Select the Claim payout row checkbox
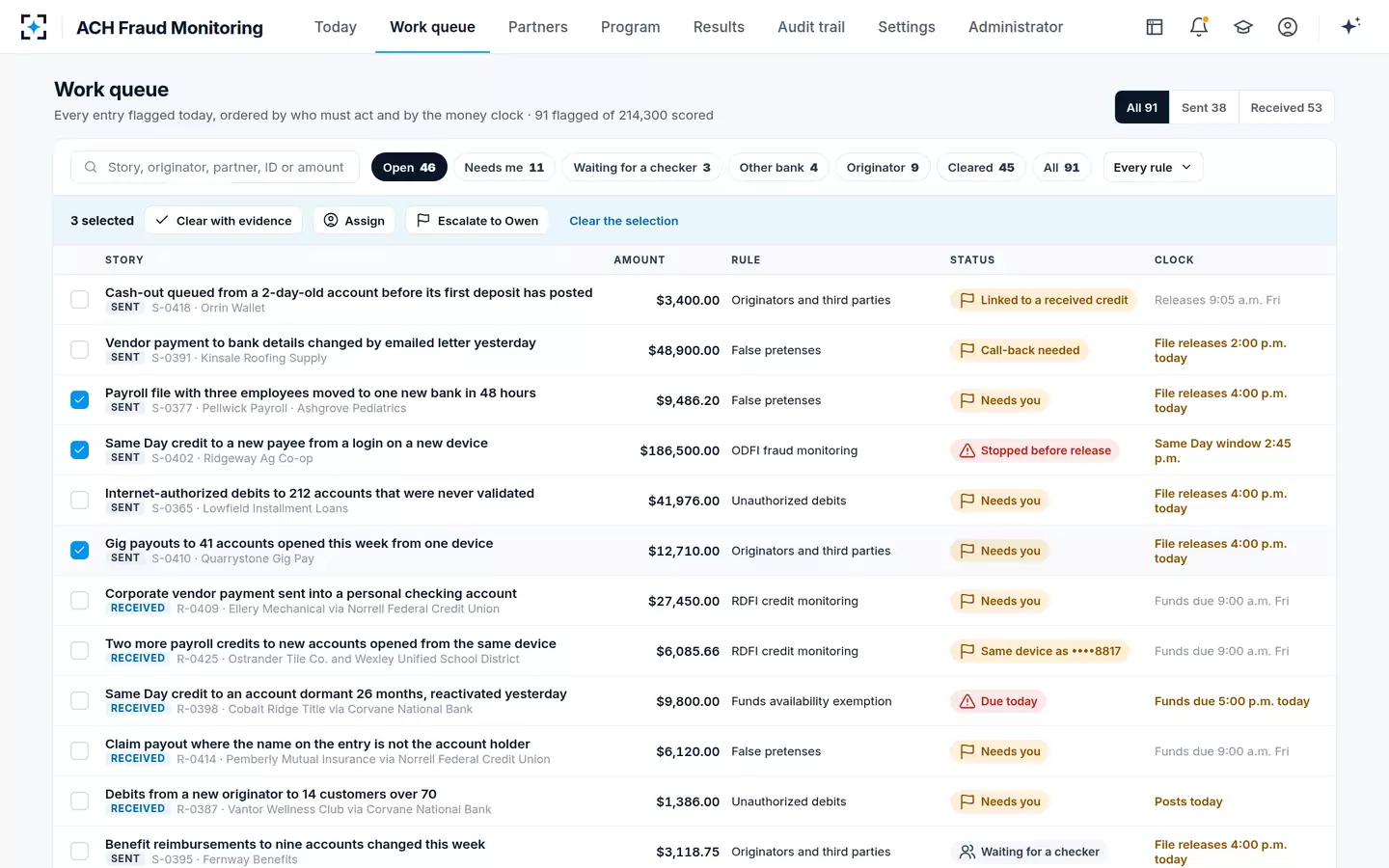Screen dimensions: 1389x868 (80, 751)
